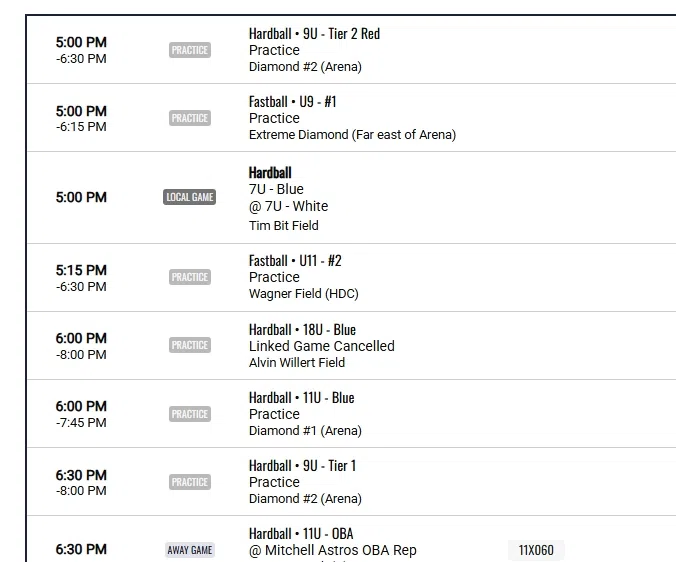Click PRACTICE badge for Hardball 11U Blue
676x562 pixels.
[189, 414]
